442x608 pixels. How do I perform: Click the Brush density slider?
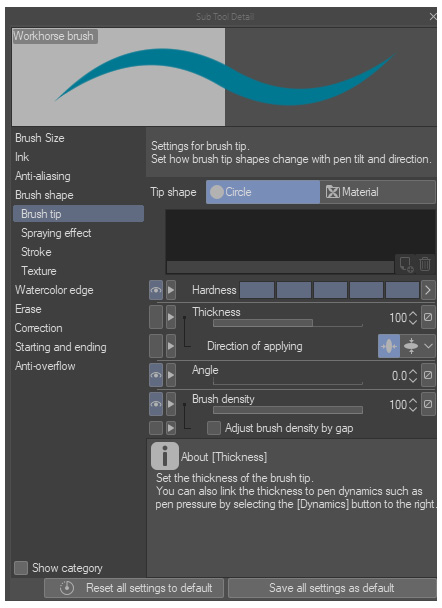(x=288, y=410)
